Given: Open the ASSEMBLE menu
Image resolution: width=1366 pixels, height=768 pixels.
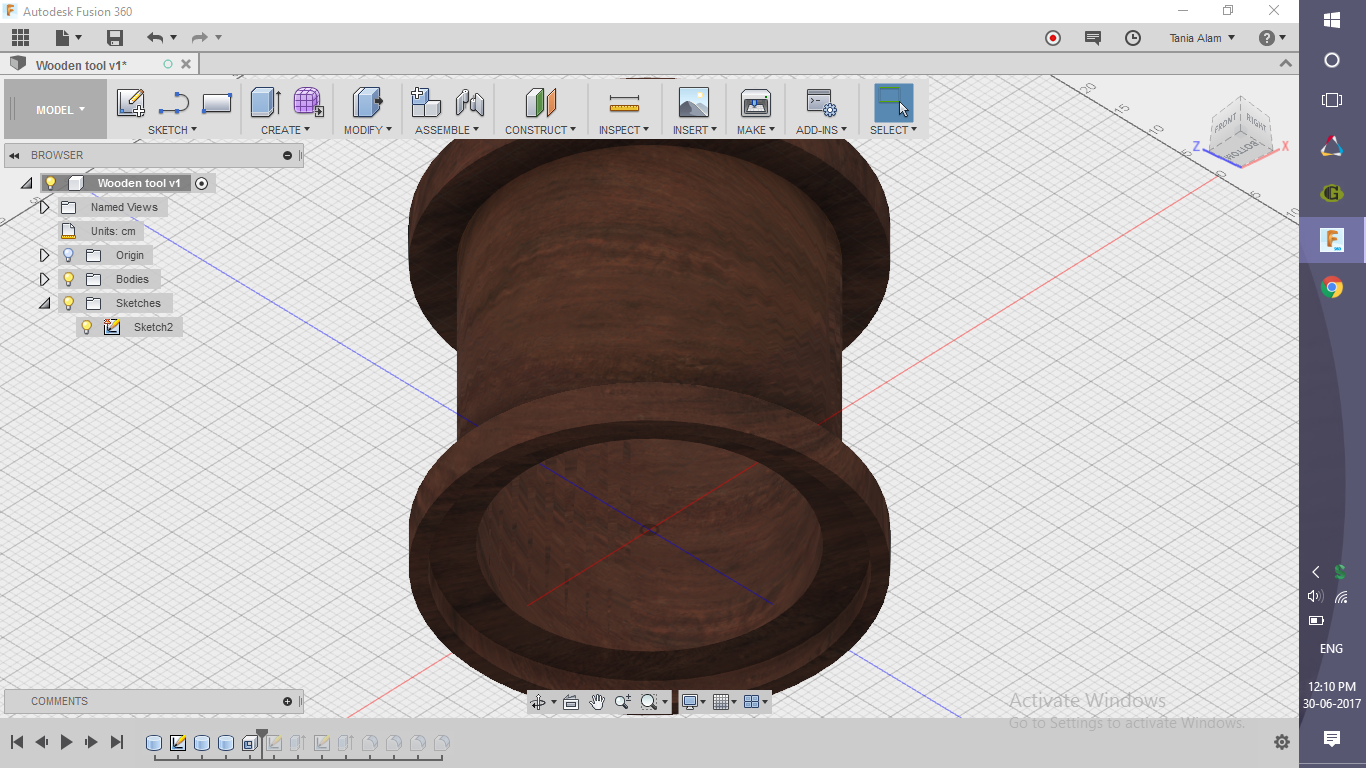Looking at the screenshot, I should [447, 130].
